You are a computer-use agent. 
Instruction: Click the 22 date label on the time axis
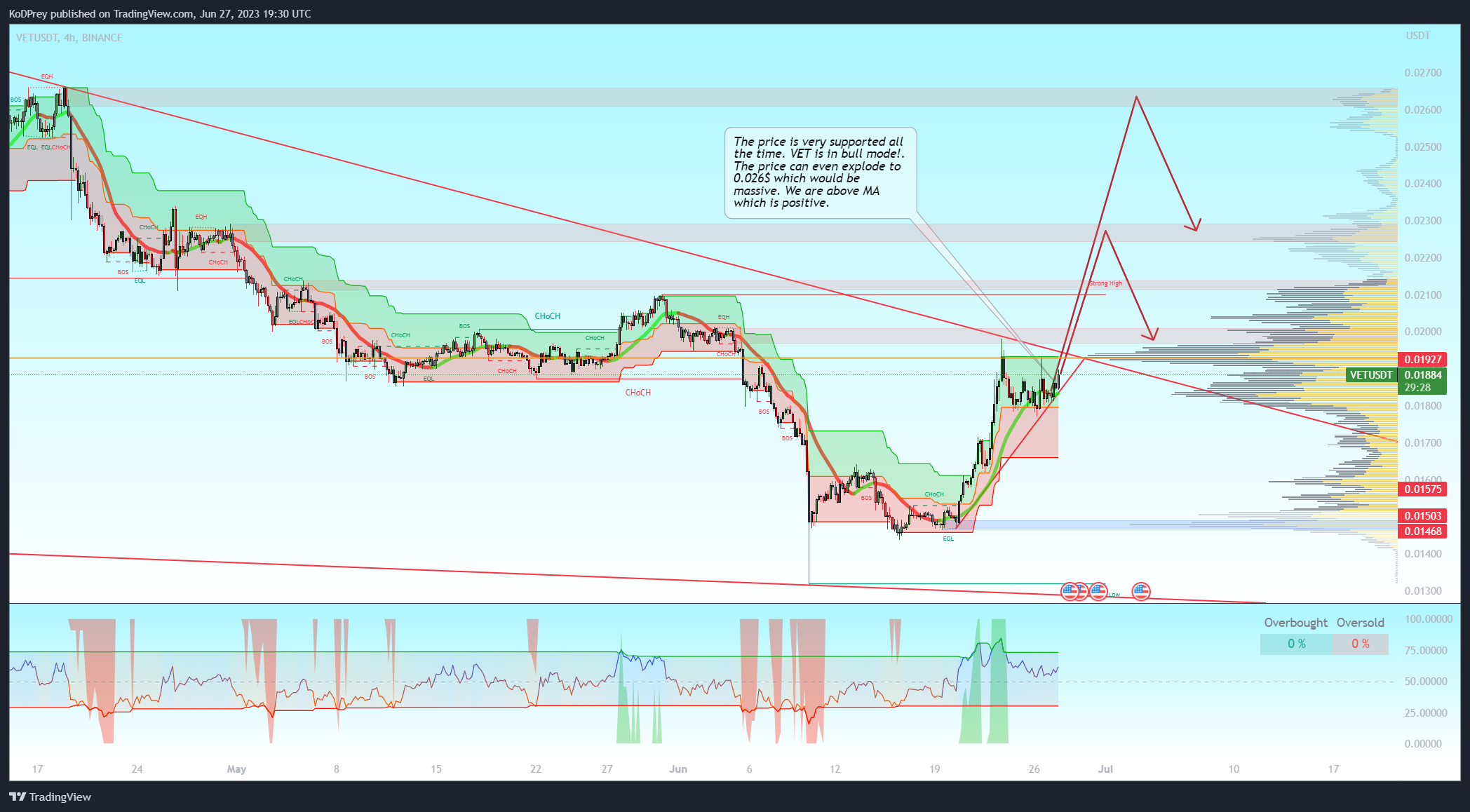[536, 769]
